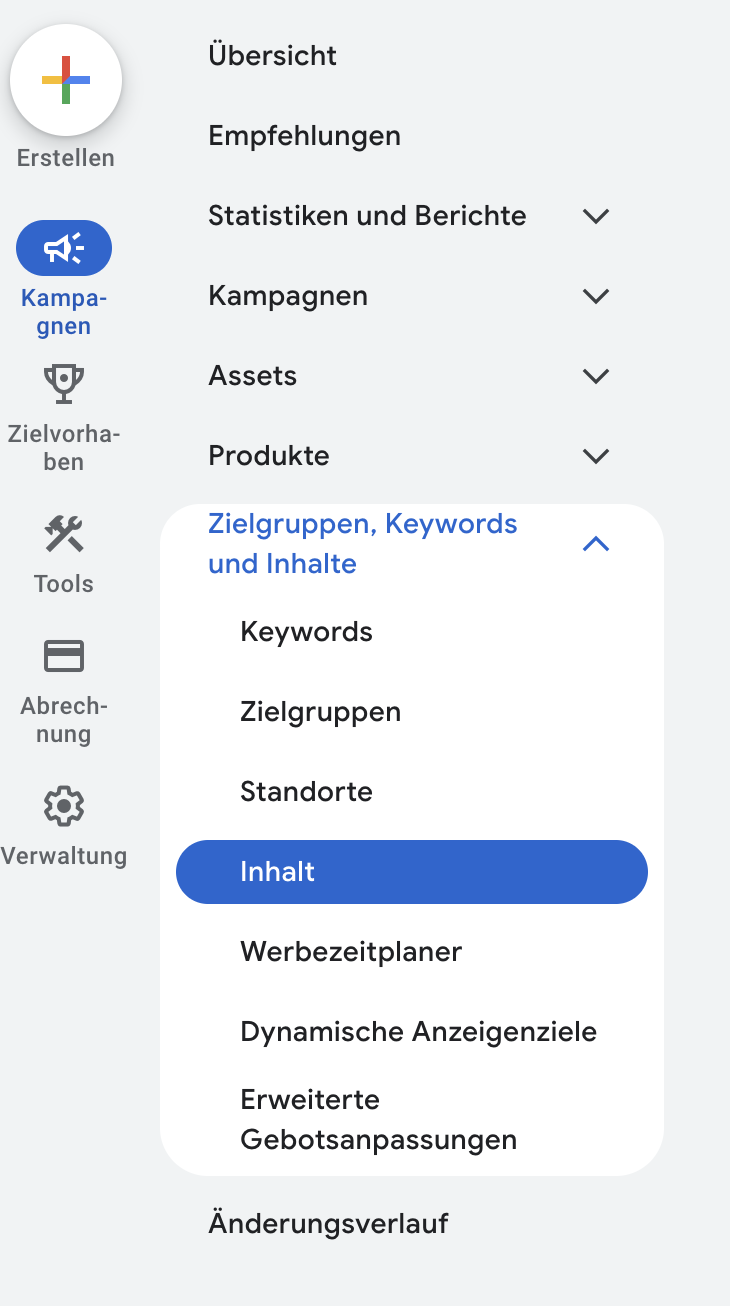The width and height of the screenshot is (730, 1306).
Task: Expand the Kampagnen section
Action: (595, 296)
